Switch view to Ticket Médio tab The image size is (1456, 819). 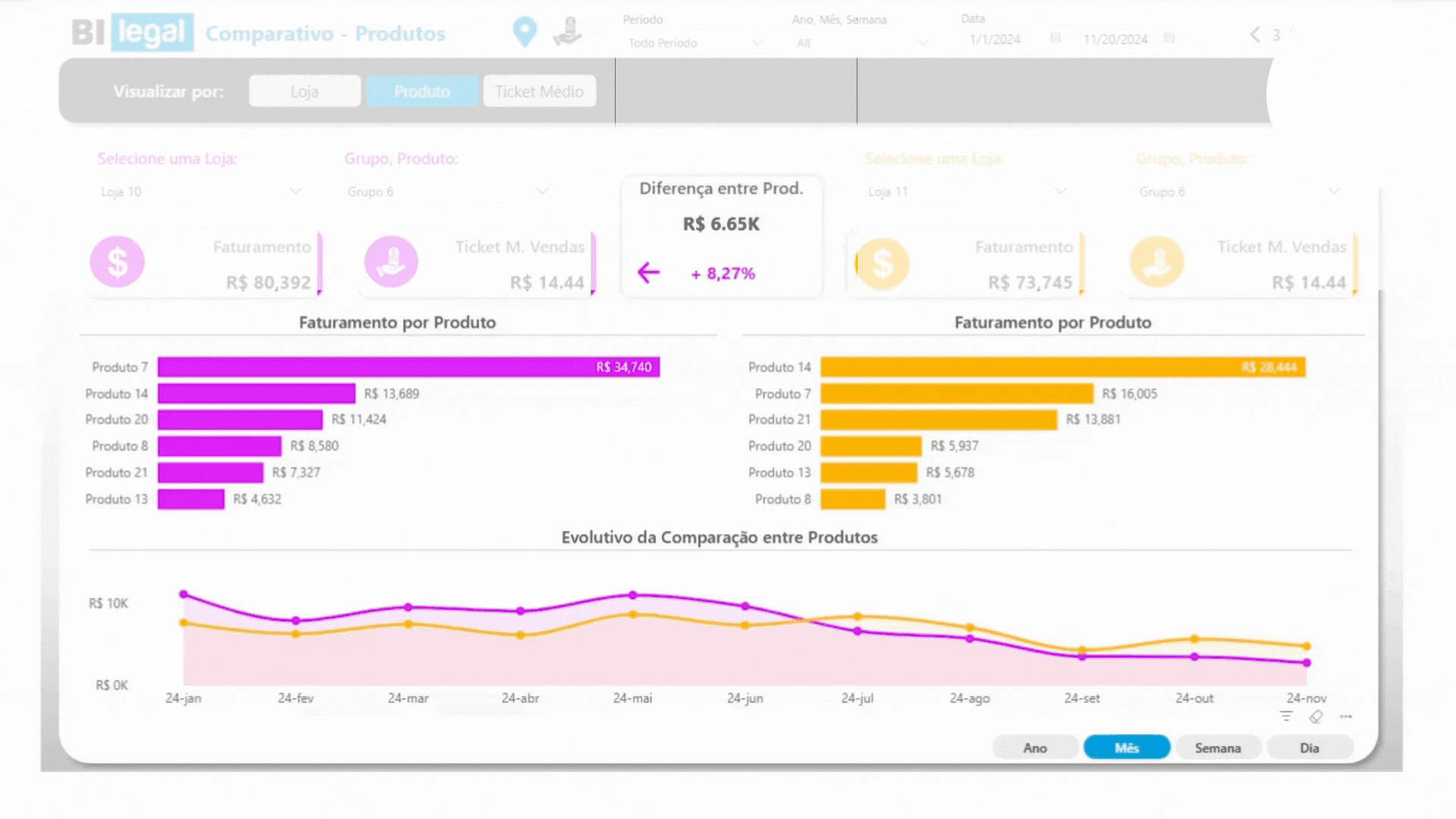click(x=538, y=92)
